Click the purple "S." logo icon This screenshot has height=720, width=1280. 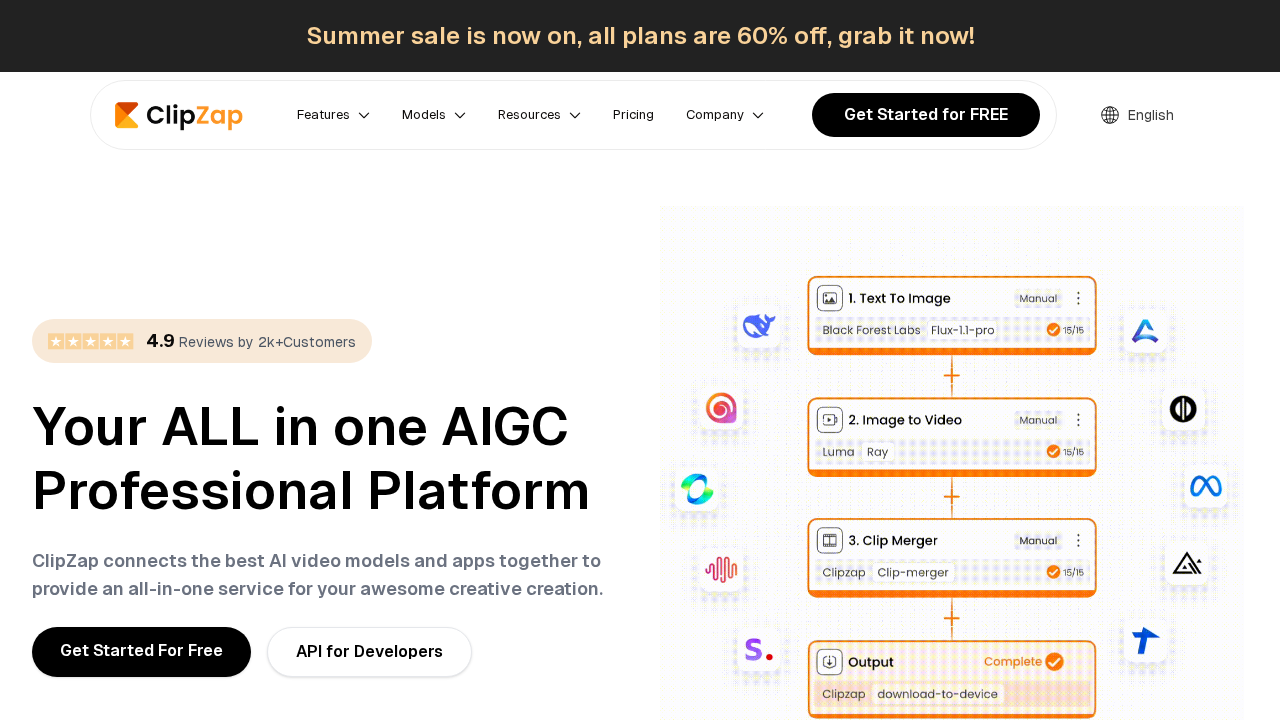coord(758,650)
